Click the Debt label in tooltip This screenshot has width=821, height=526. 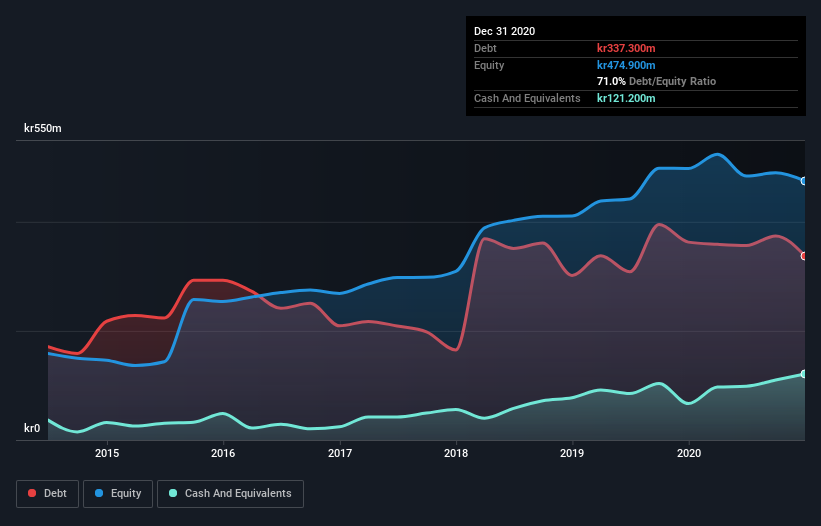click(x=485, y=48)
